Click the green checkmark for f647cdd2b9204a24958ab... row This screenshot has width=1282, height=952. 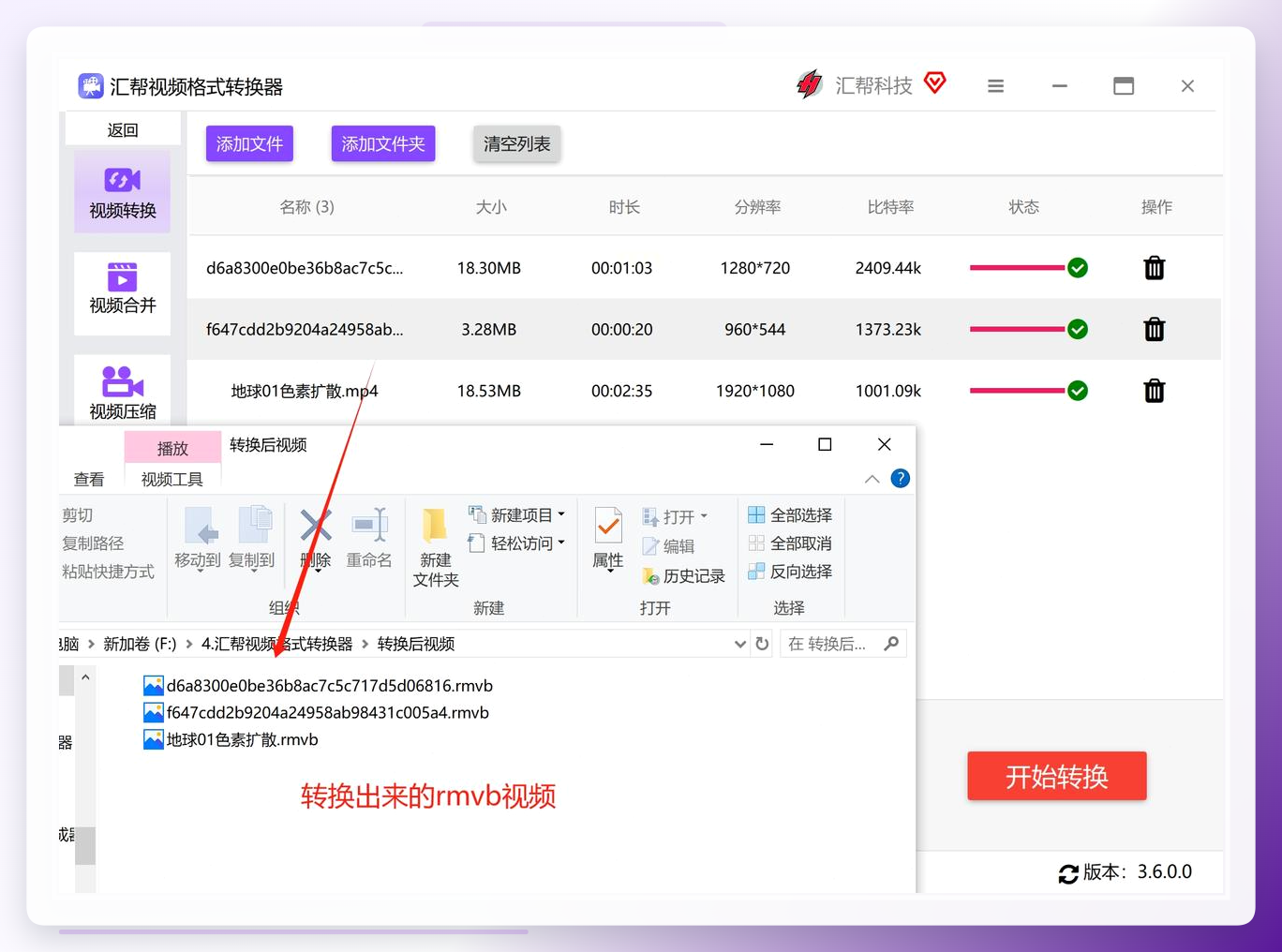coord(1078,329)
